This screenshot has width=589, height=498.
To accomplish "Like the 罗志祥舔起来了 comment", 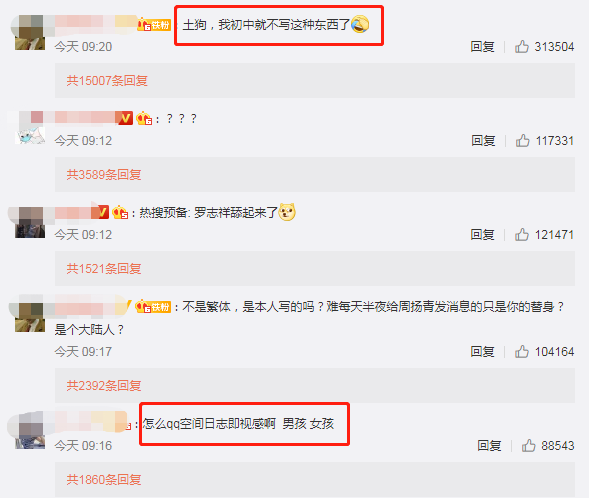I will 522,234.
